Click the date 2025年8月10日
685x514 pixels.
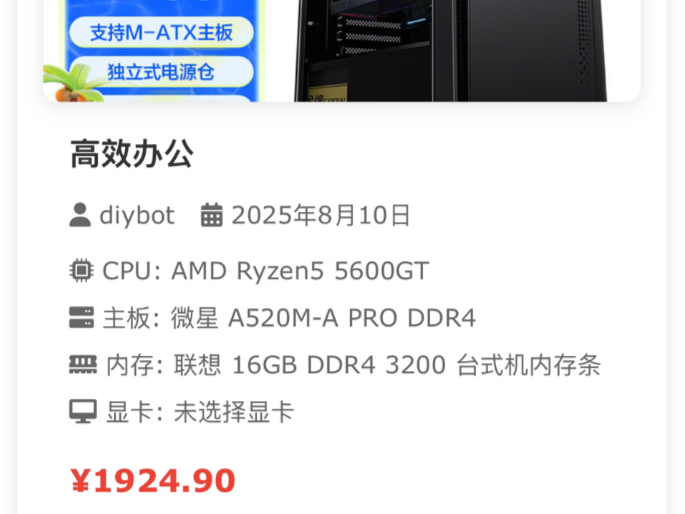[321, 215]
